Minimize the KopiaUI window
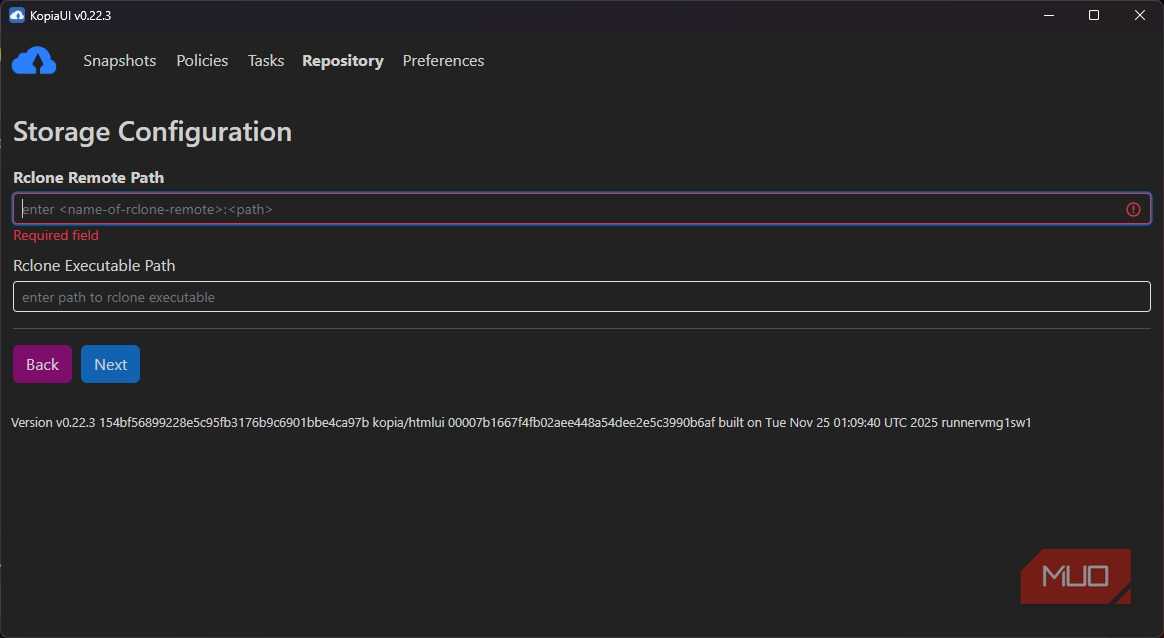This screenshot has width=1164, height=638. tap(1049, 15)
